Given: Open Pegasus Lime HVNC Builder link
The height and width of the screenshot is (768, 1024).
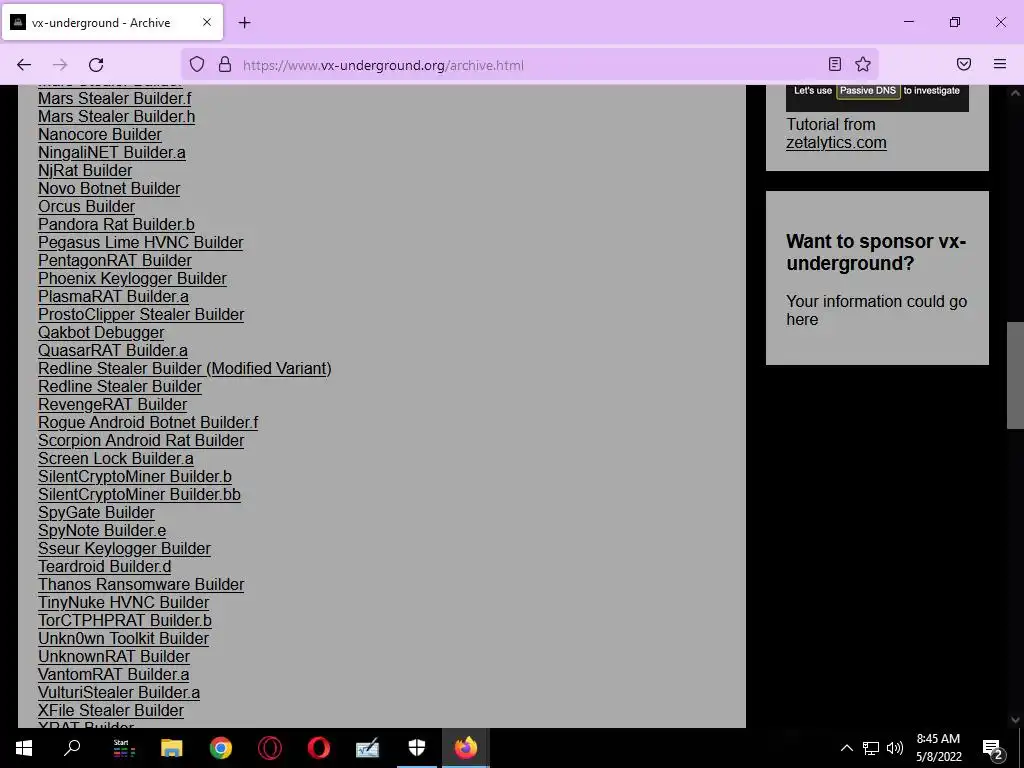Looking at the screenshot, I should click(140, 242).
